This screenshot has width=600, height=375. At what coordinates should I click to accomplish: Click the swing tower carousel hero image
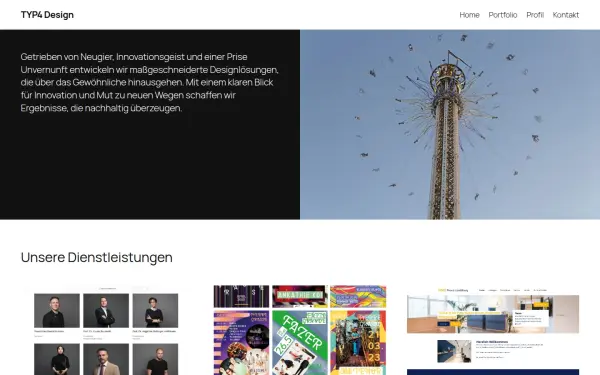[450, 124]
